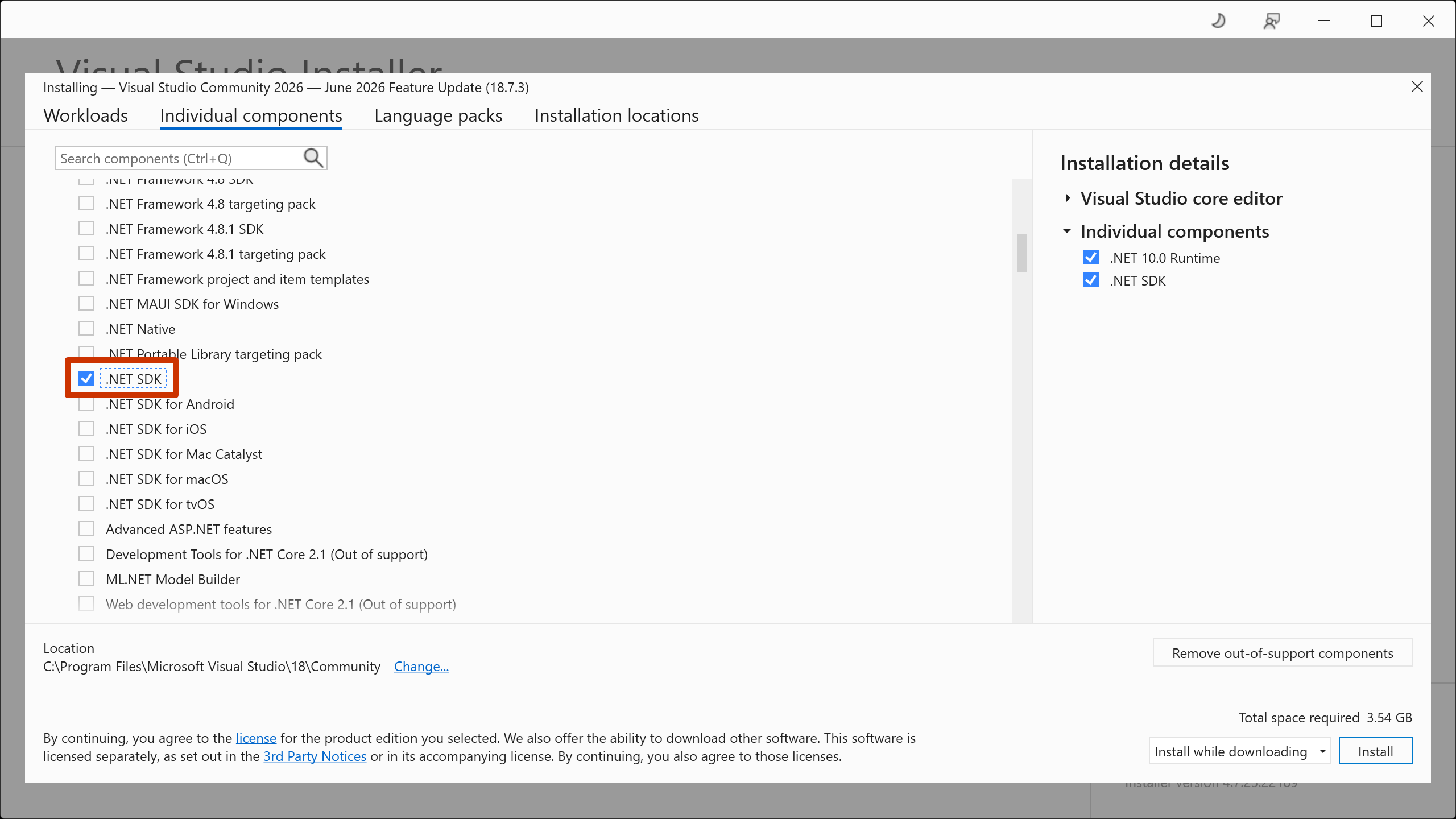Check .NET SDK for iOS

click(86, 429)
